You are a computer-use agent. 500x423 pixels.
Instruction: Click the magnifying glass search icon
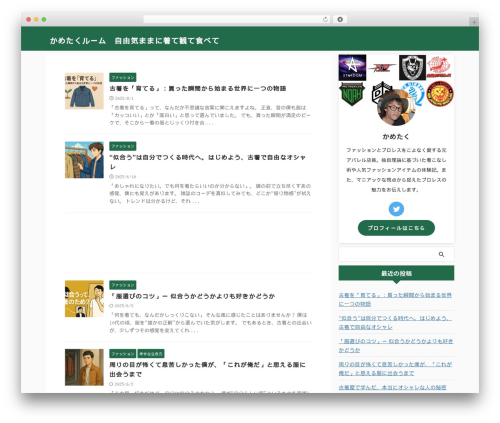click(x=441, y=254)
